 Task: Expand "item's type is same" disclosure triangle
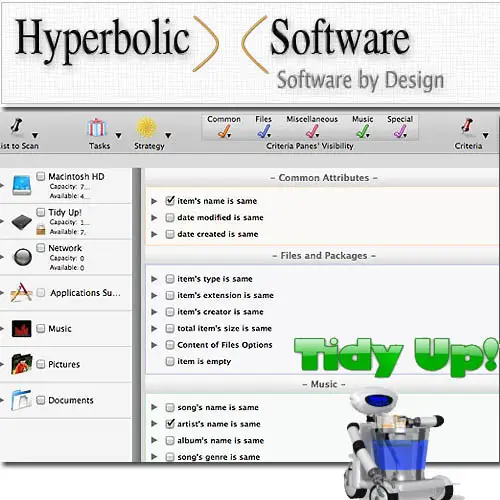point(154,279)
